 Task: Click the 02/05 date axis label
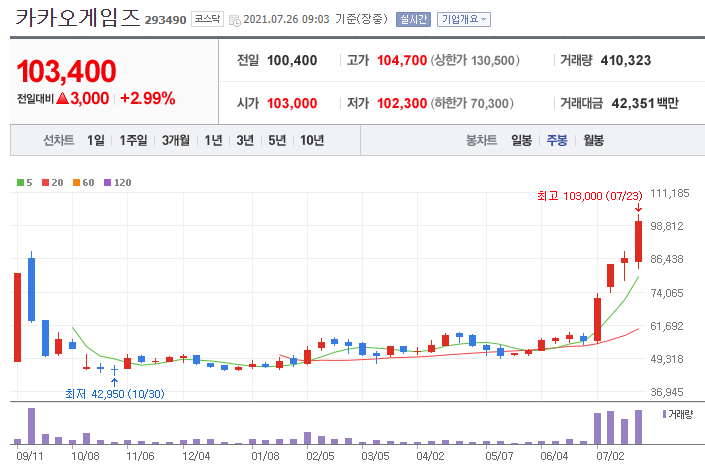click(320, 456)
